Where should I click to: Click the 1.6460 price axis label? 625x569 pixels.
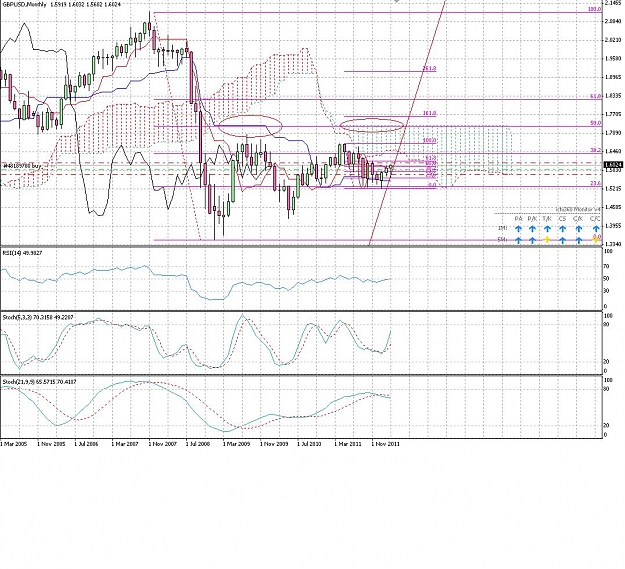coord(613,151)
